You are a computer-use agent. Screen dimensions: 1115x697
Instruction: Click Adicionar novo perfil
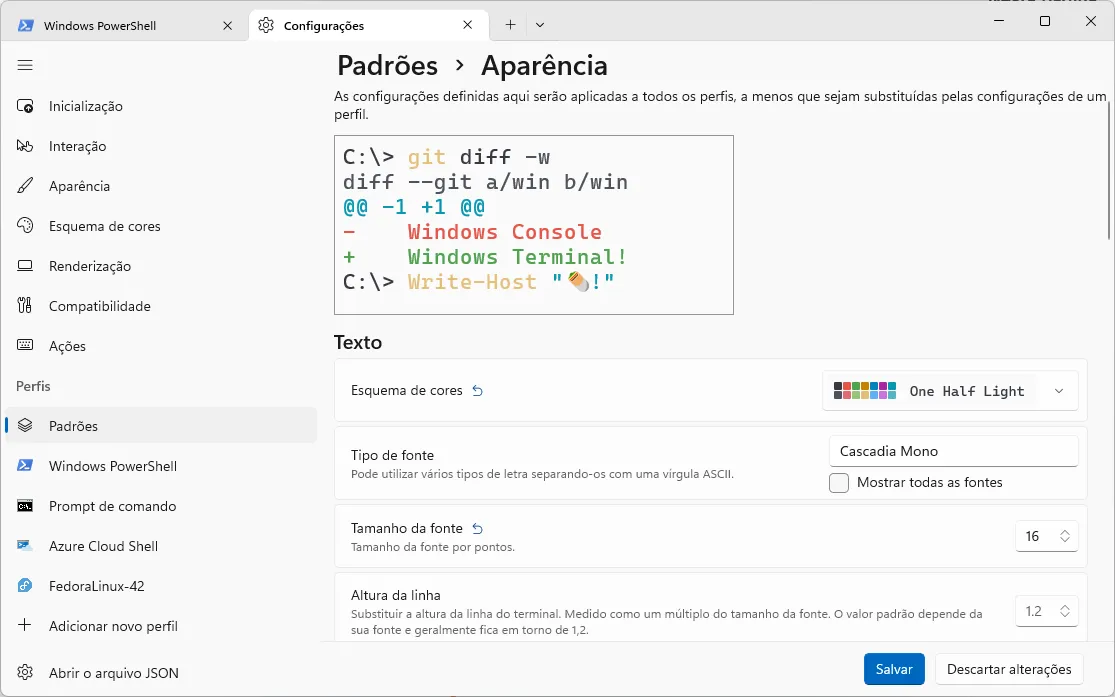[161, 626]
